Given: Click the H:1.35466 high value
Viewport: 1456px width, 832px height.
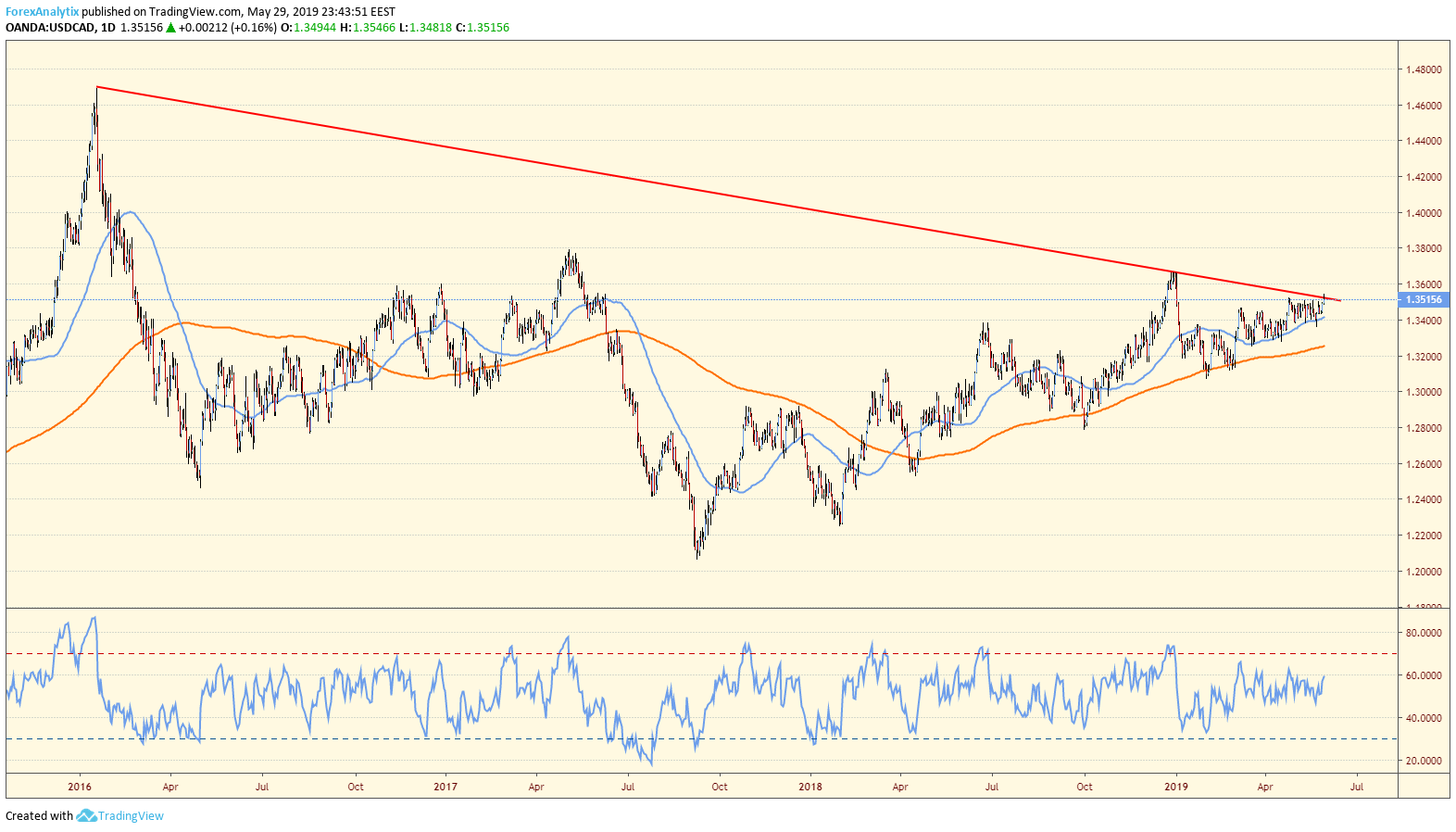Looking at the screenshot, I should 368,28.
